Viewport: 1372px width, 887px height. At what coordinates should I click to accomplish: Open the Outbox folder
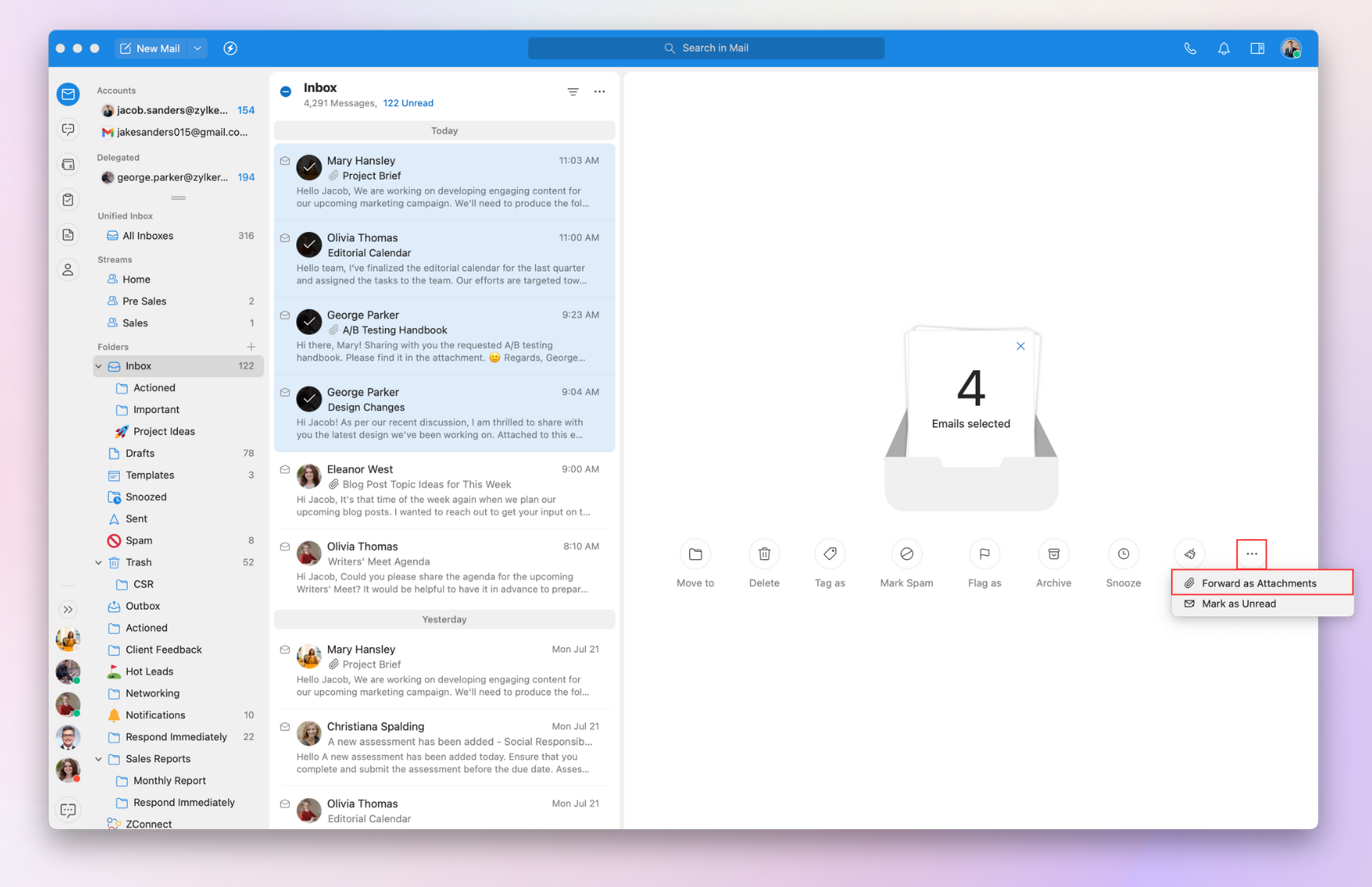pyautogui.click(x=179, y=606)
